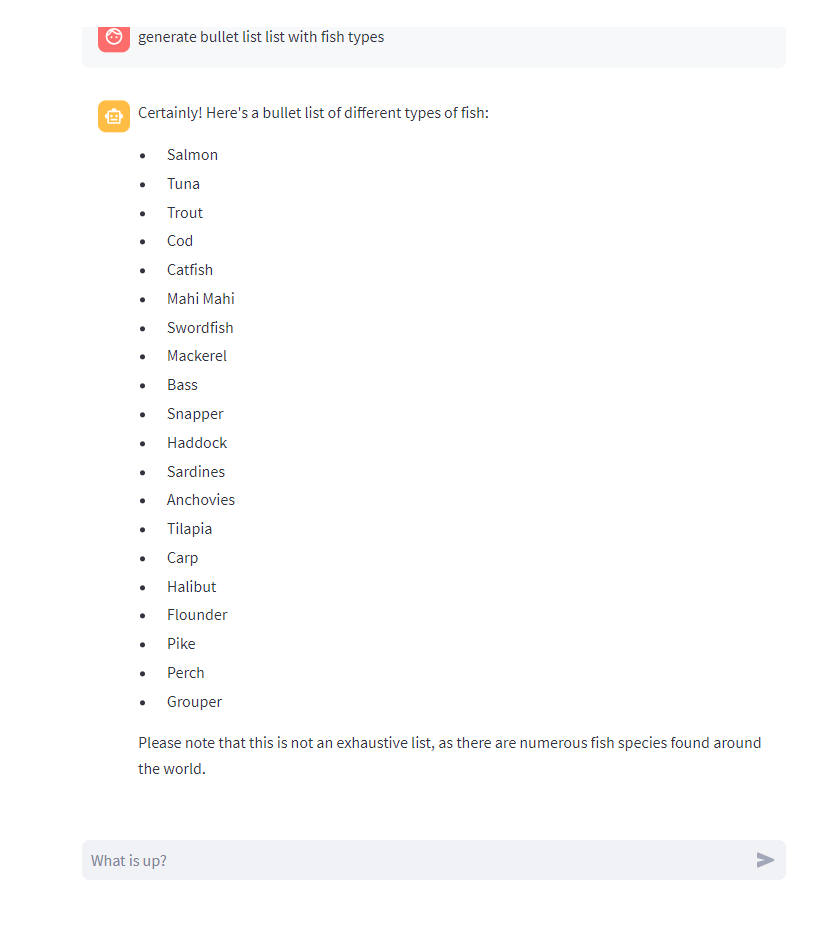The height and width of the screenshot is (933, 816).
Task: Select the Haddock fish entry
Action: click(196, 443)
